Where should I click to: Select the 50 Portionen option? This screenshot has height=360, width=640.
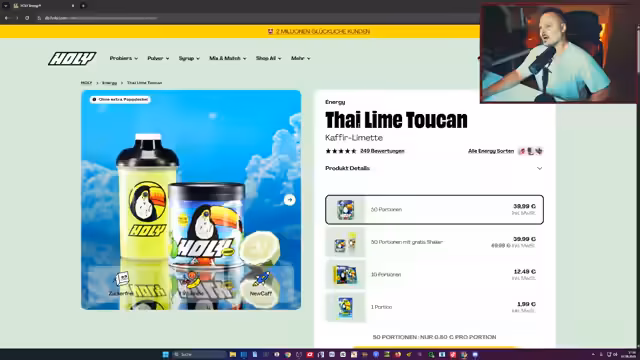click(x=434, y=209)
